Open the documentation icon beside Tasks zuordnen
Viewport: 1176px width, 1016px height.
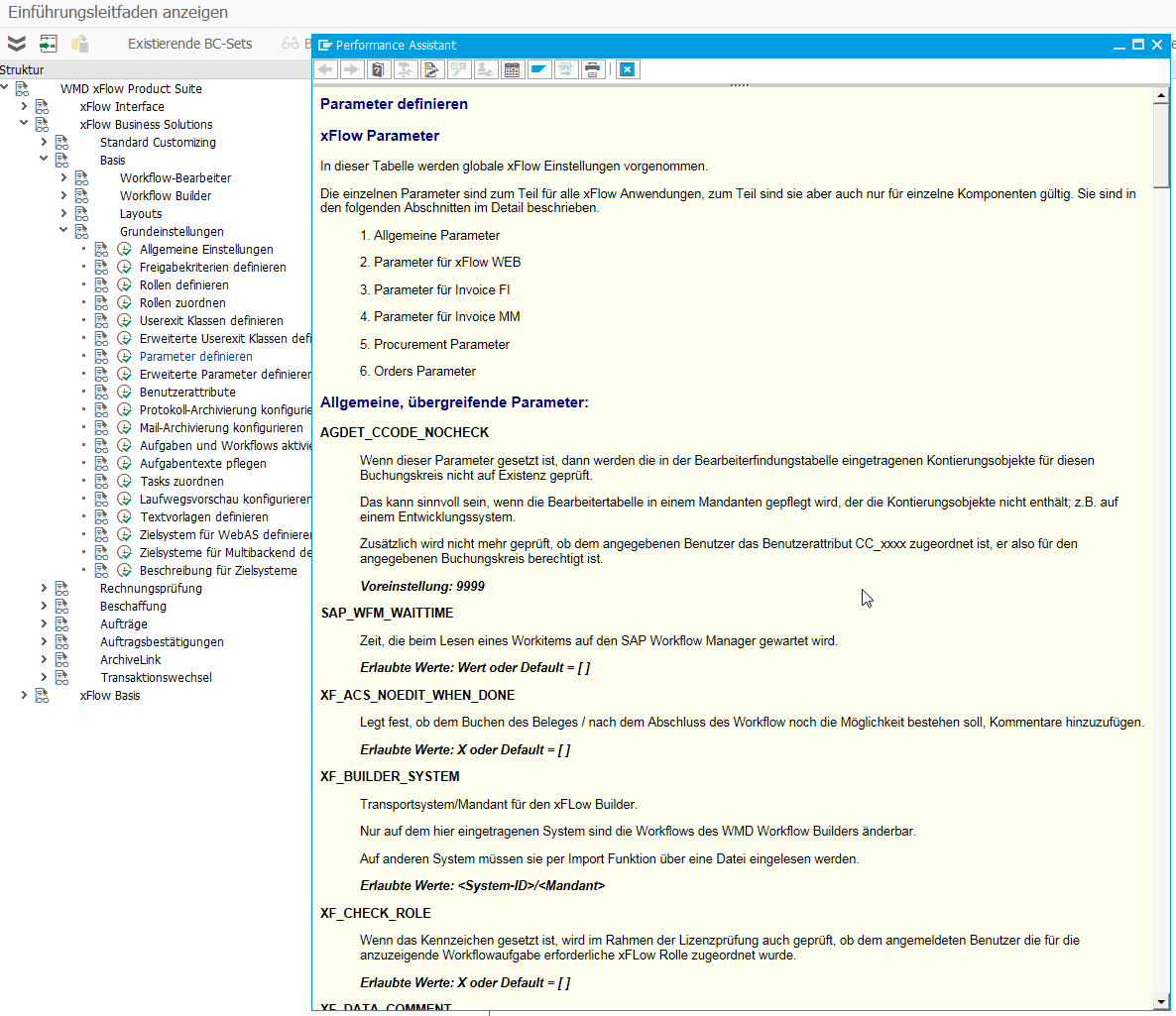click(x=101, y=482)
